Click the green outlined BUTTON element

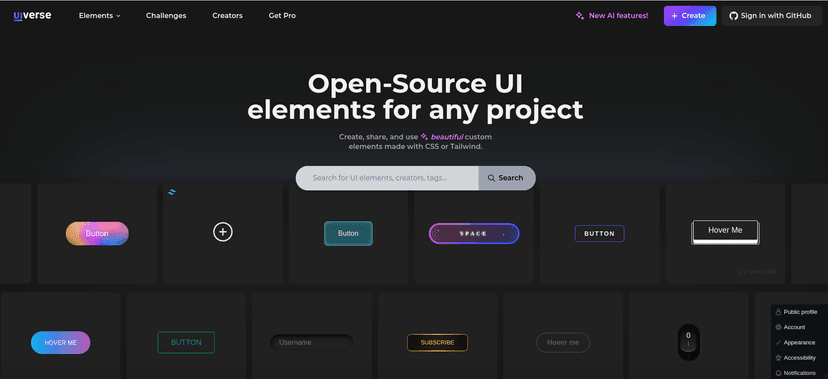pyautogui.click(x=186, y=342)
